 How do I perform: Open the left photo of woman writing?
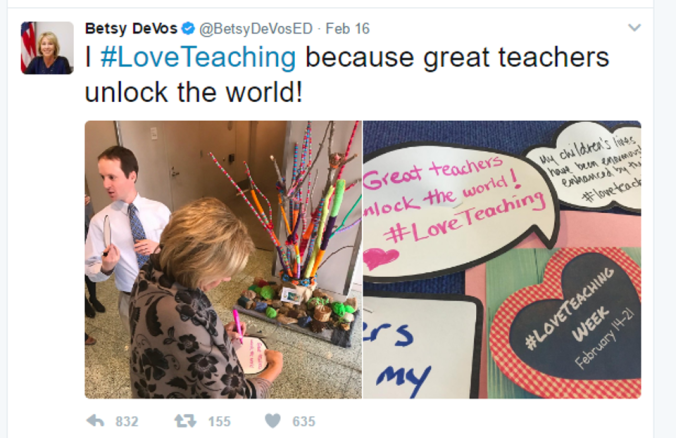(223, 260)
